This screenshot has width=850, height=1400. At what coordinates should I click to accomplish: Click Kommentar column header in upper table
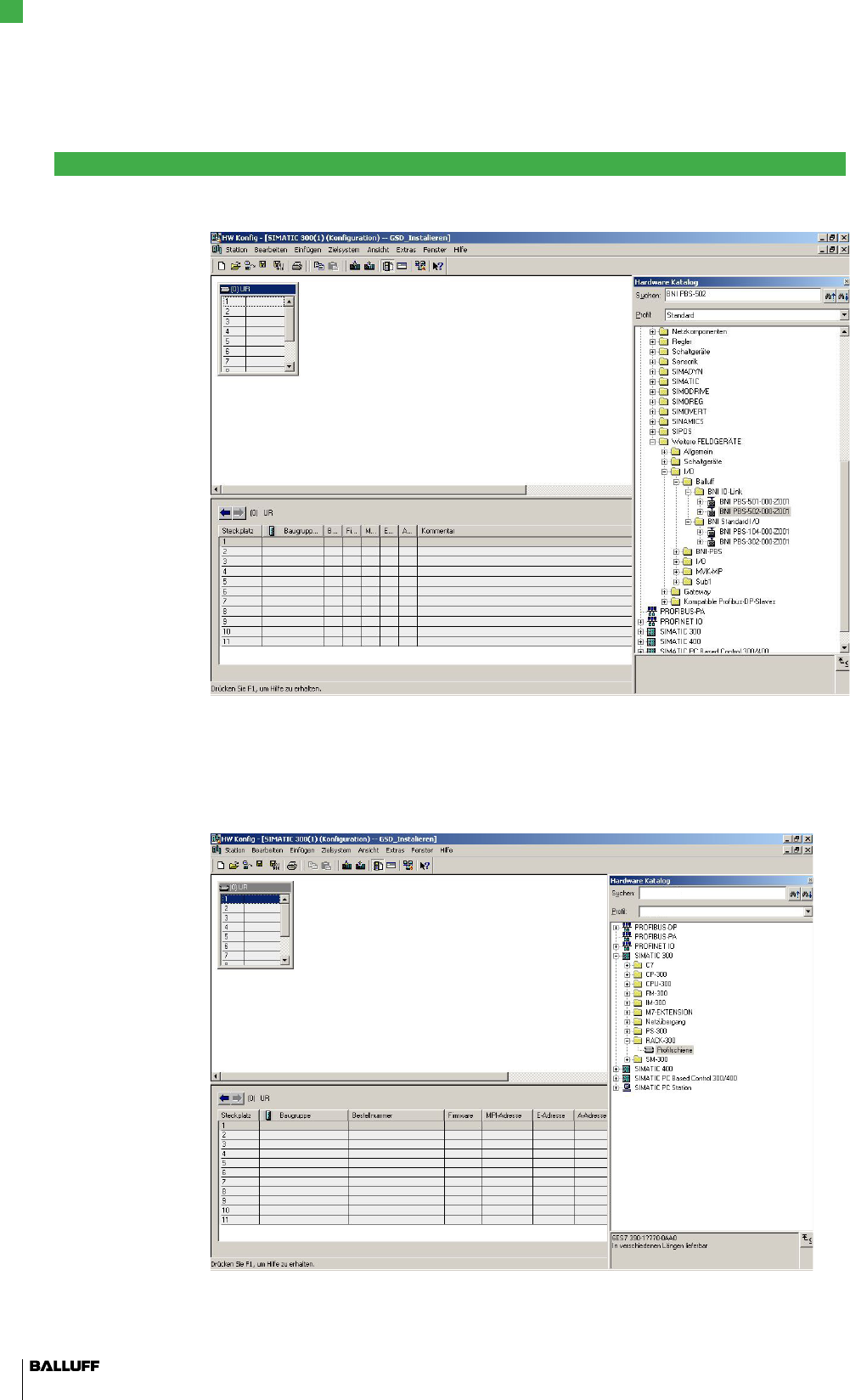click(524, 531)
